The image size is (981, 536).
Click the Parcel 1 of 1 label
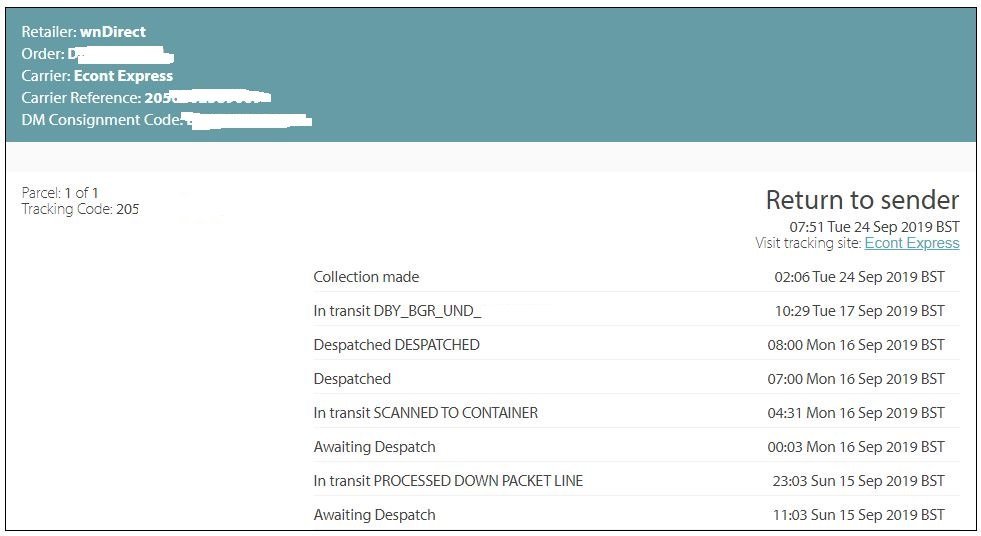[x=60, y=193]
